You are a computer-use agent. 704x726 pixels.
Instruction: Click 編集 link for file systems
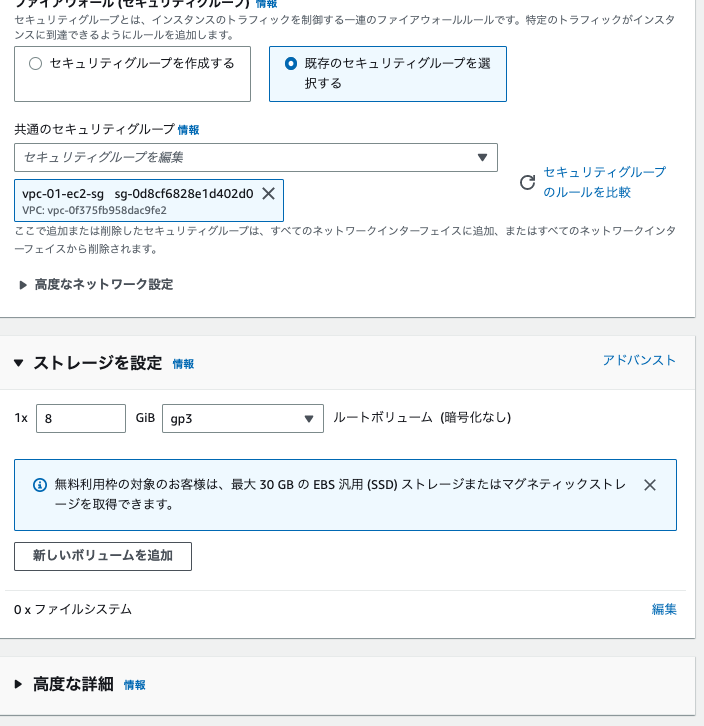click(x=664, y=609)
